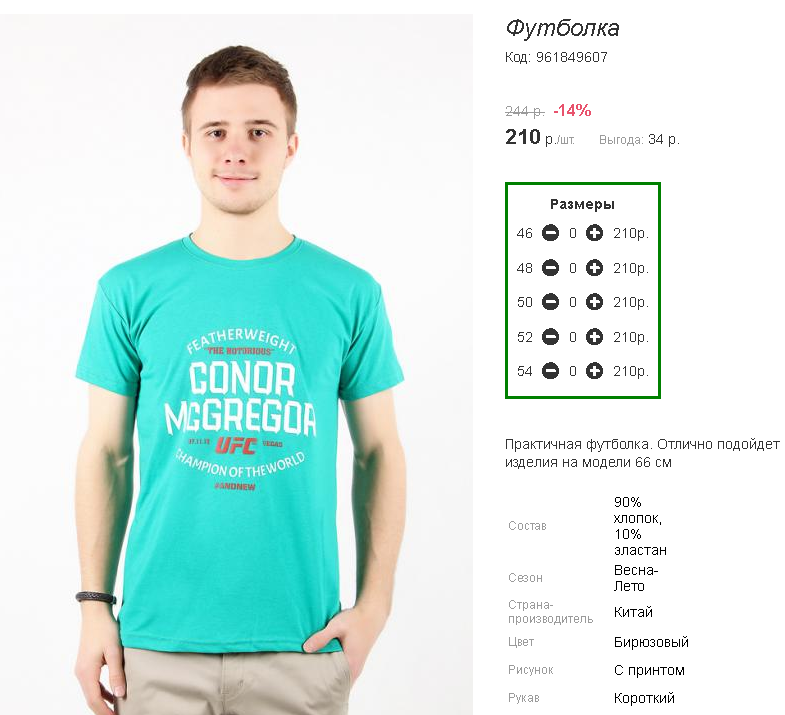785x715 pixels.
Task: Click plus icon for size 50
Action: (x=594, y=302)
